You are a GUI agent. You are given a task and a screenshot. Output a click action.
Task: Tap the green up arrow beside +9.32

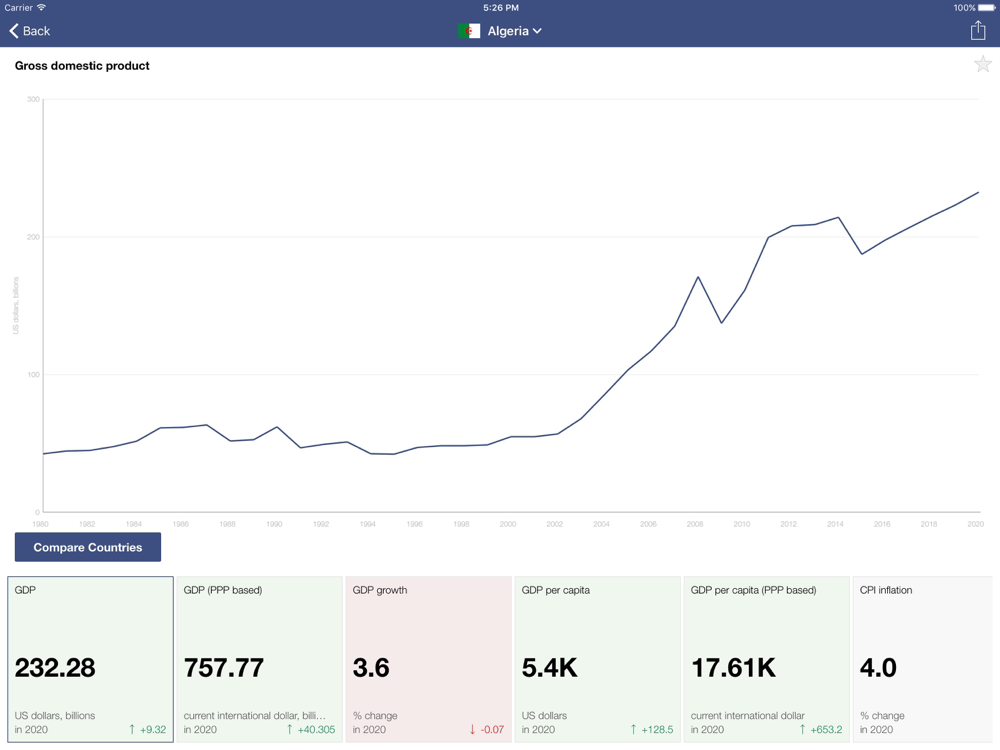click(132, 730)
